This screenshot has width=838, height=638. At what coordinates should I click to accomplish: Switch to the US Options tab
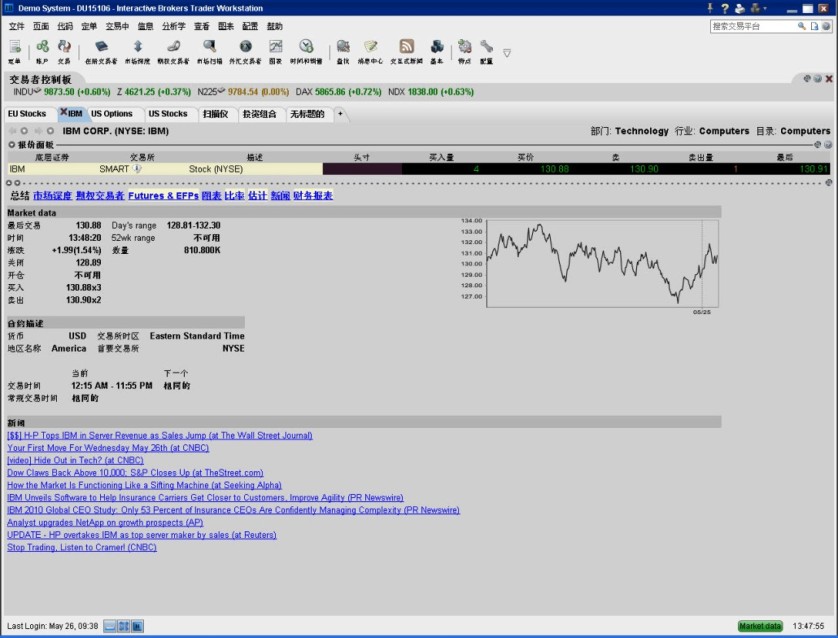(112, 114)
